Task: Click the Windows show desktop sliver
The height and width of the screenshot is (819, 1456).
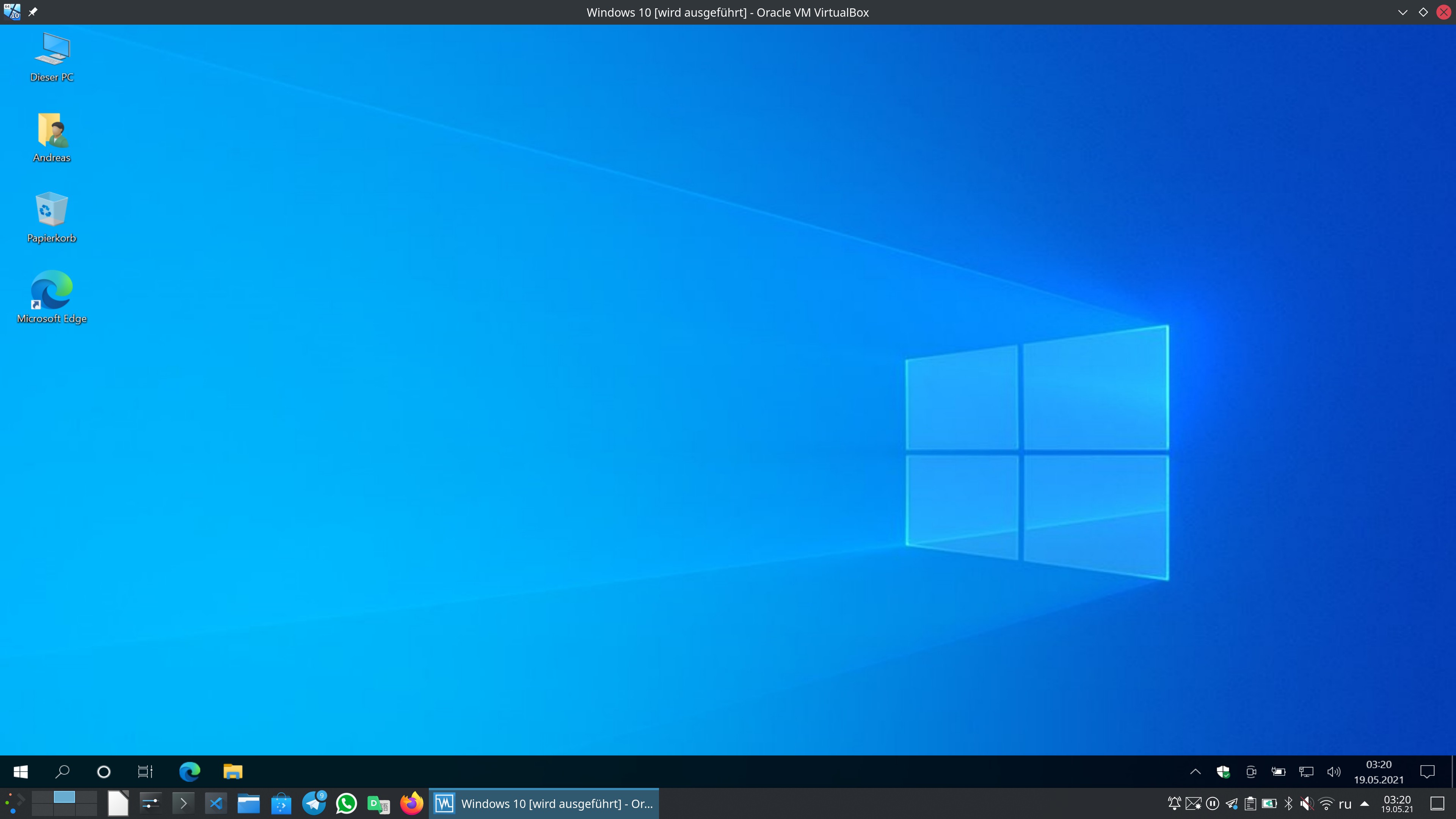Action: click(1453, 772)
